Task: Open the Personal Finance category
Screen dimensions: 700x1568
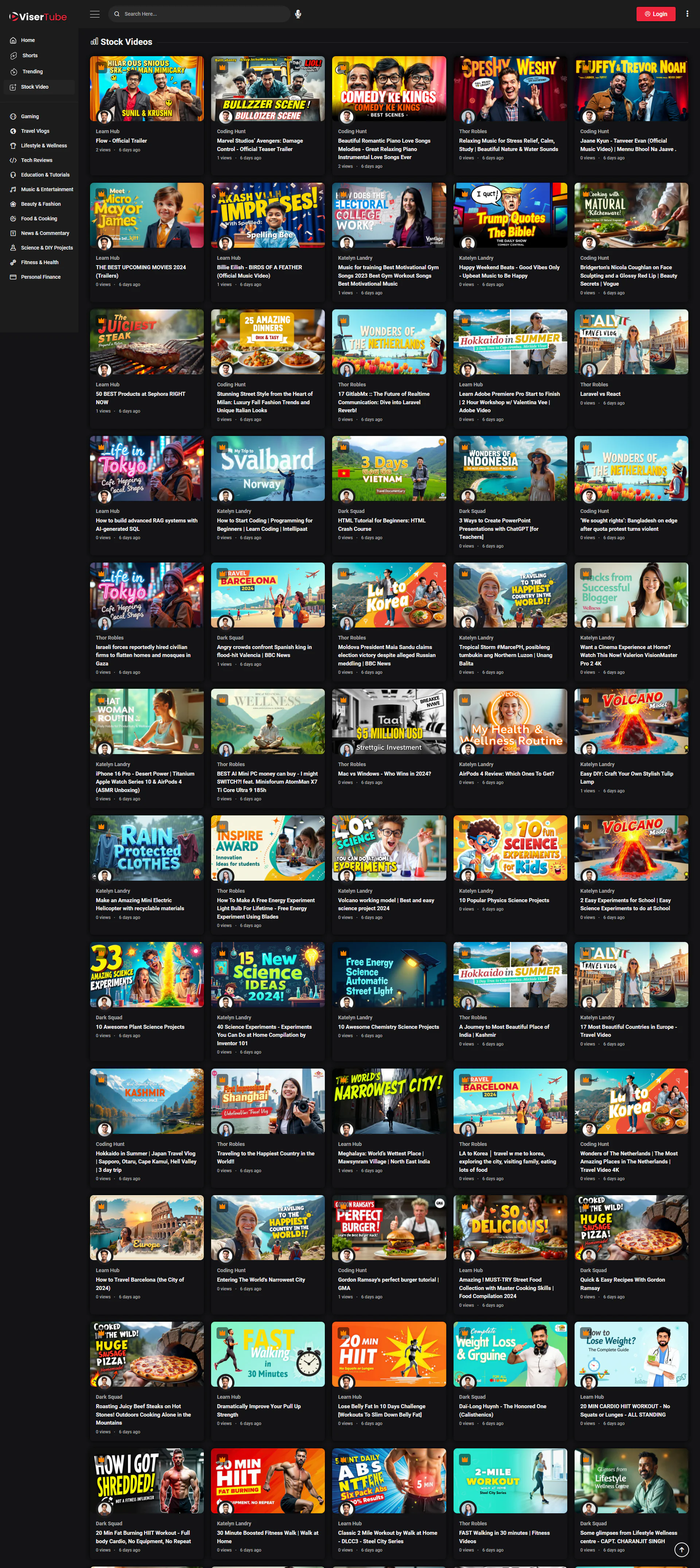Action: tap(40, 277)
